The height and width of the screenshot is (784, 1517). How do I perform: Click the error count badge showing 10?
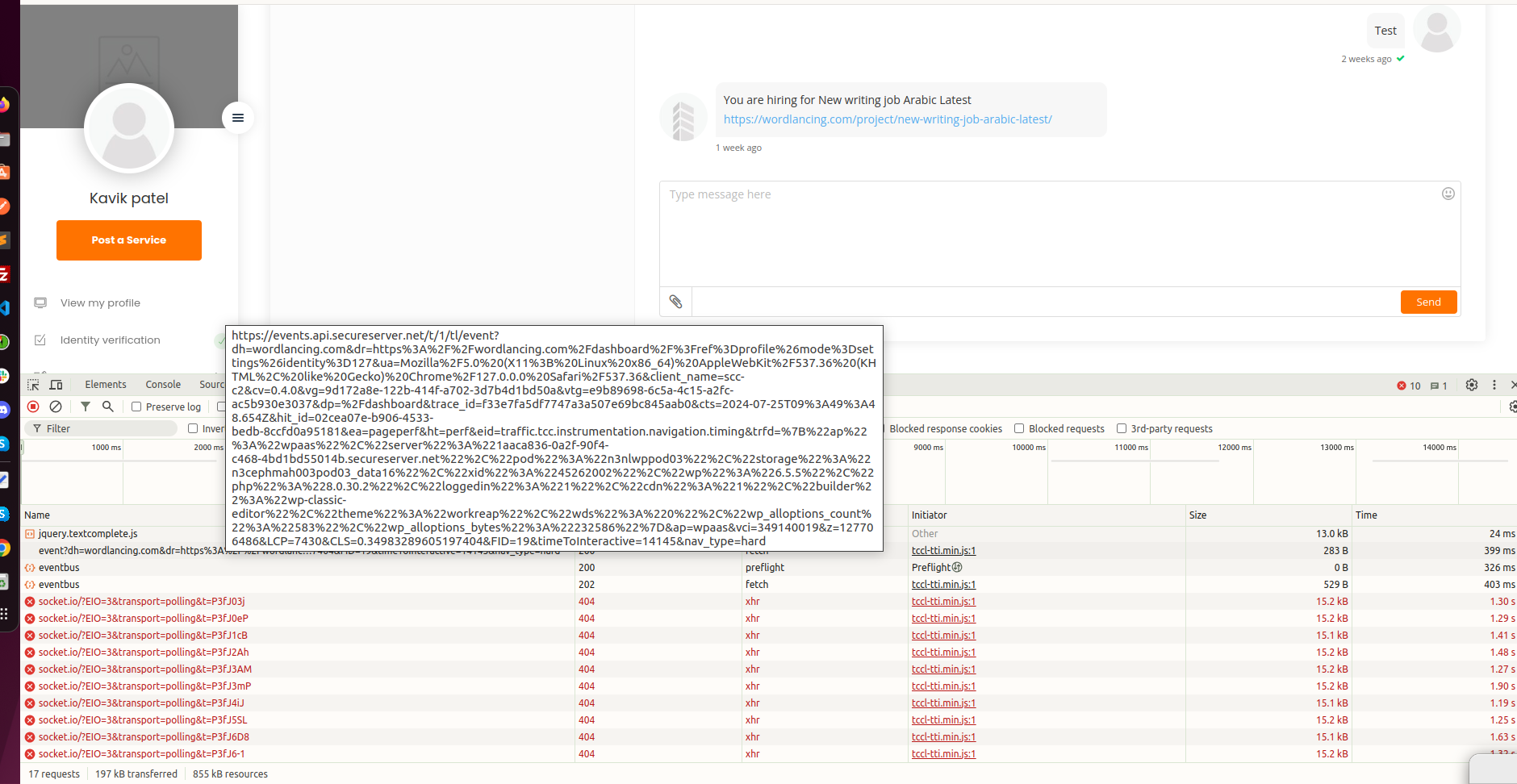click(1409, 386)
